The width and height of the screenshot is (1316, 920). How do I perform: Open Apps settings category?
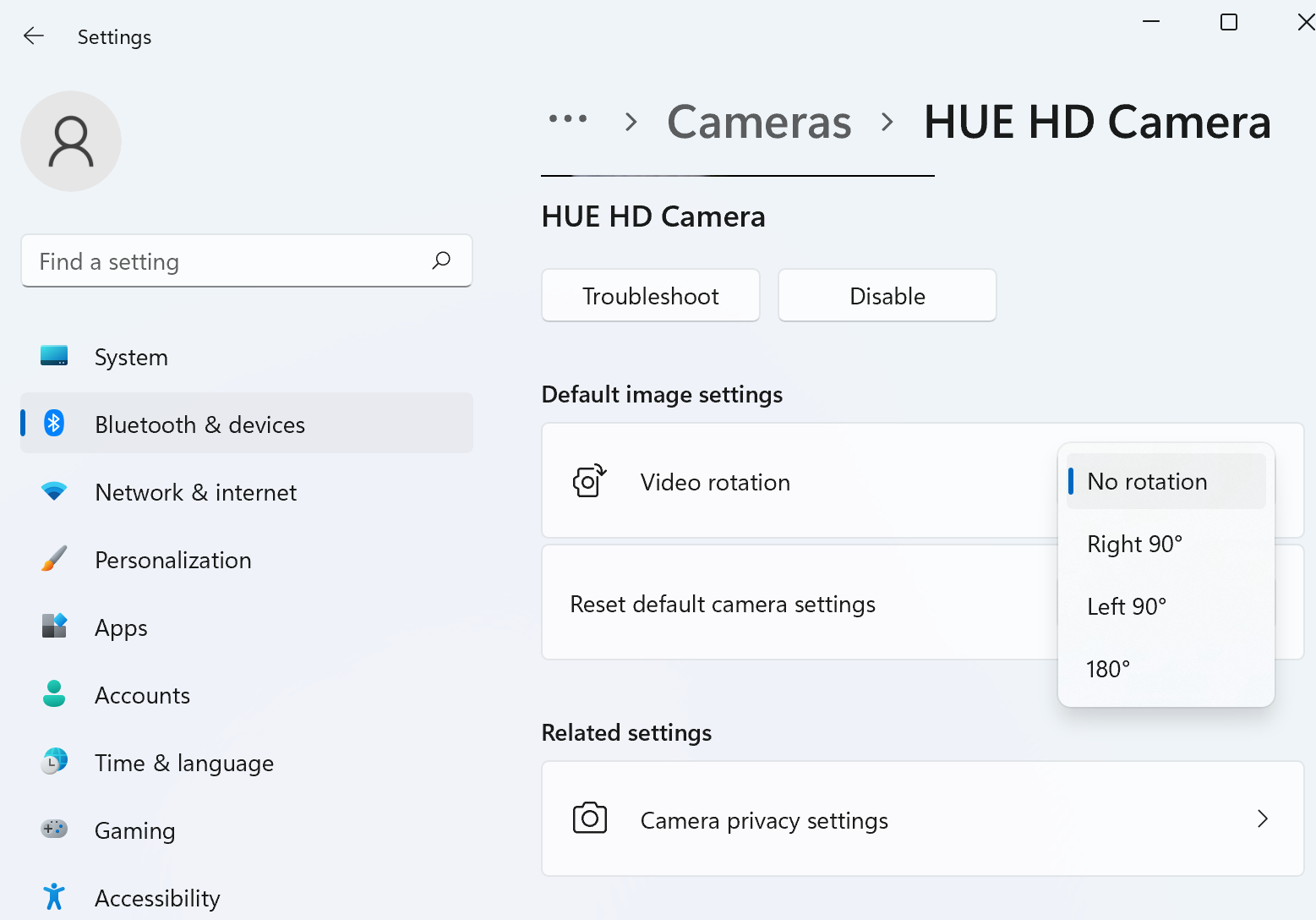click(247, 627)
